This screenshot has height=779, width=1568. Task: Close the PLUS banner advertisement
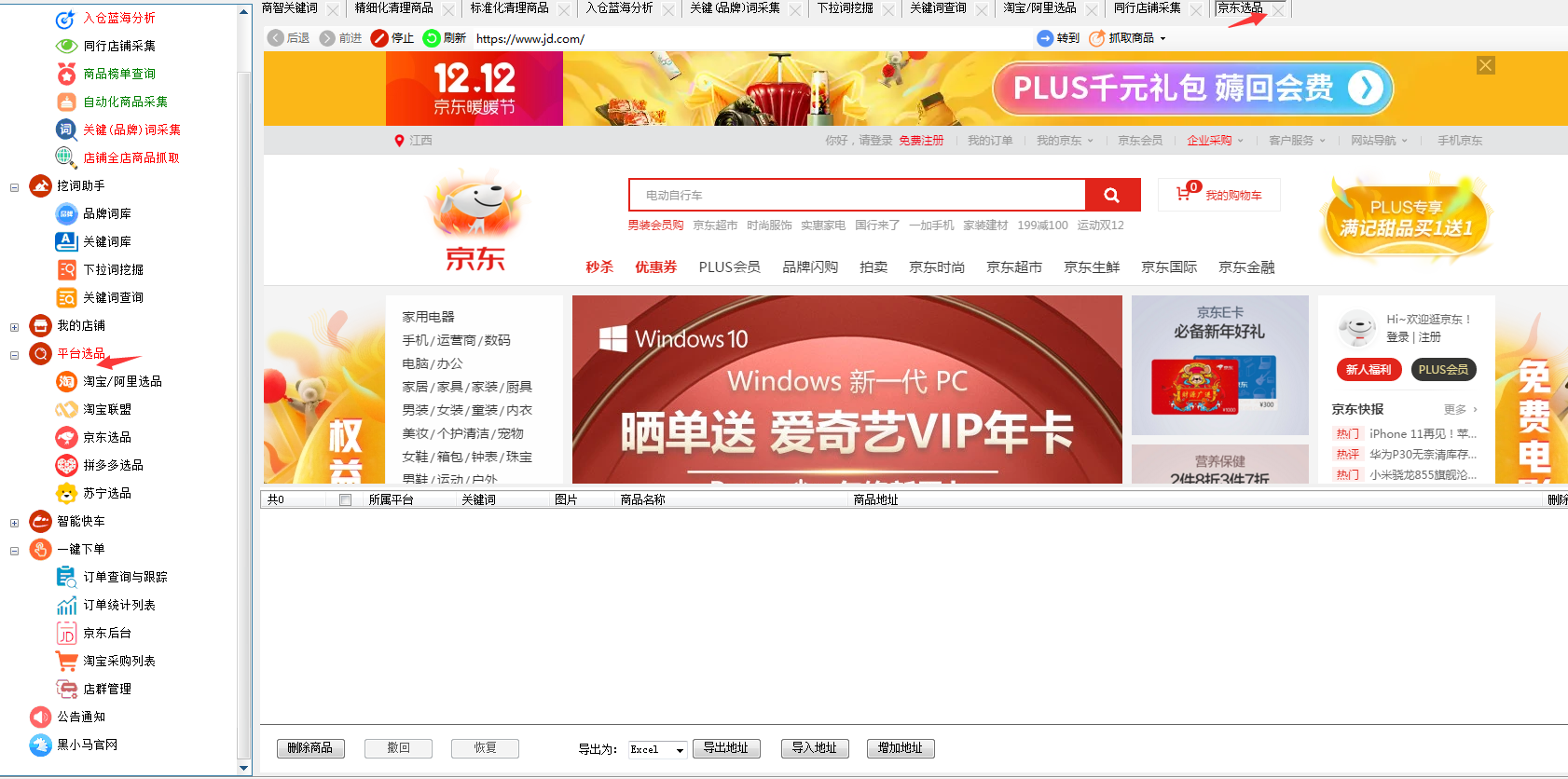[x=1486, y=65]
